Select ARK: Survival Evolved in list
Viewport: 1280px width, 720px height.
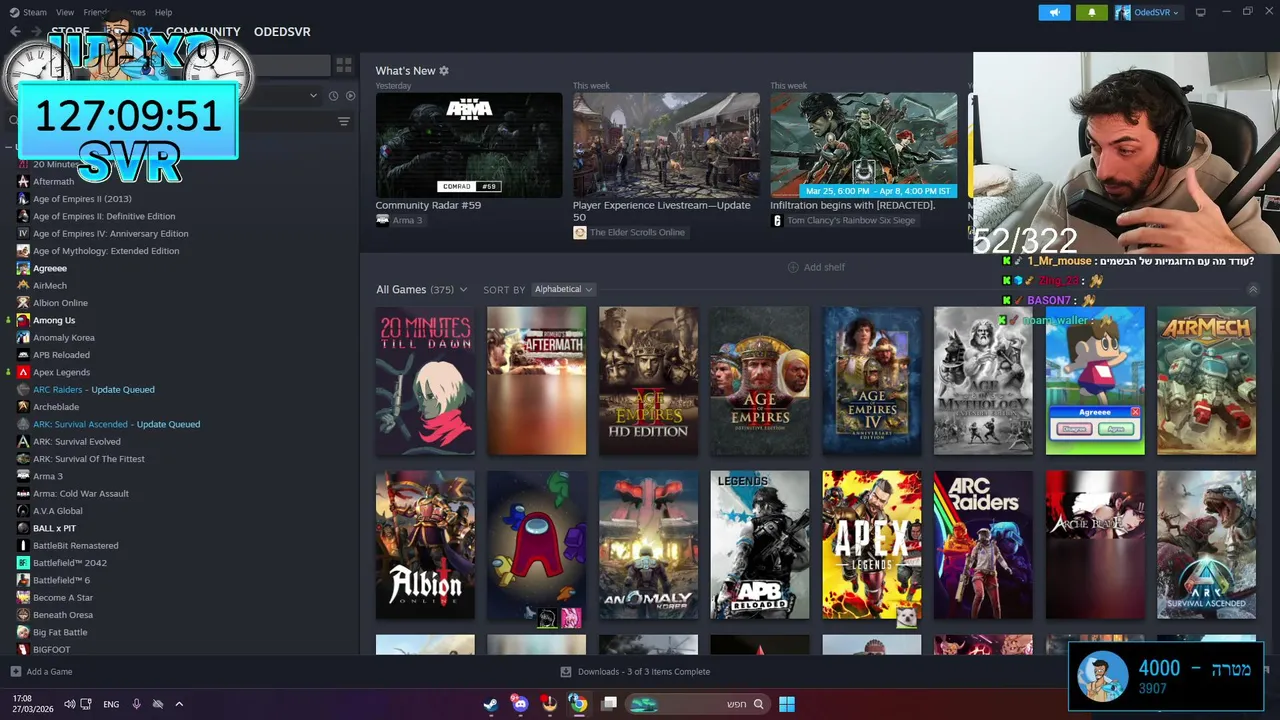pos(77,441)
